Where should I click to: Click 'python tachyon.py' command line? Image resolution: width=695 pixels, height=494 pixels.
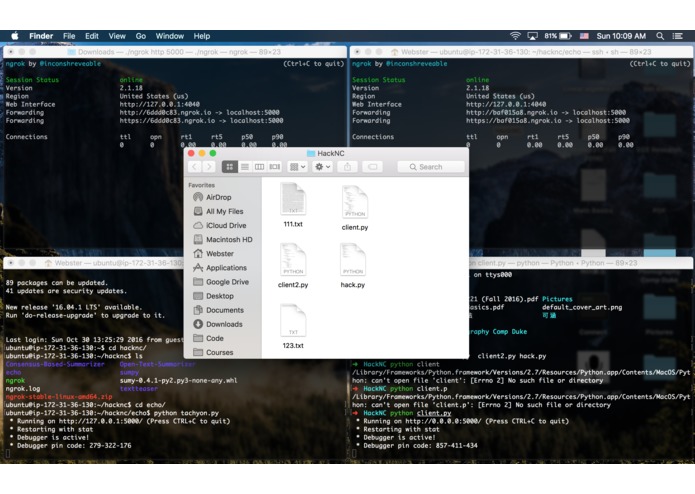point(186,413)
